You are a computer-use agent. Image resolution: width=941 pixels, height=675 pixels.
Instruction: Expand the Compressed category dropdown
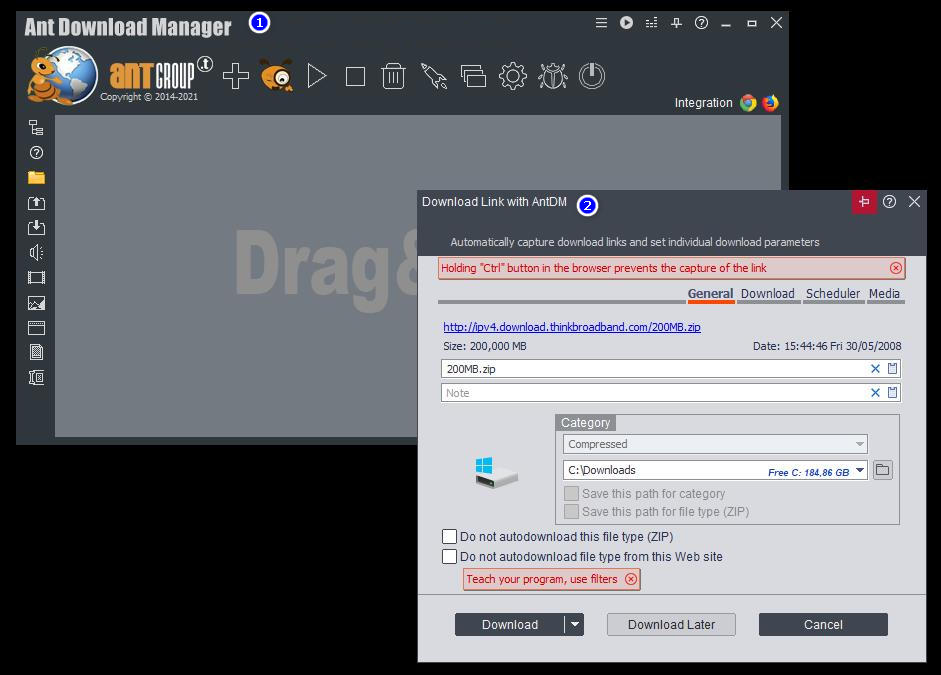click(x=859, y=444)
